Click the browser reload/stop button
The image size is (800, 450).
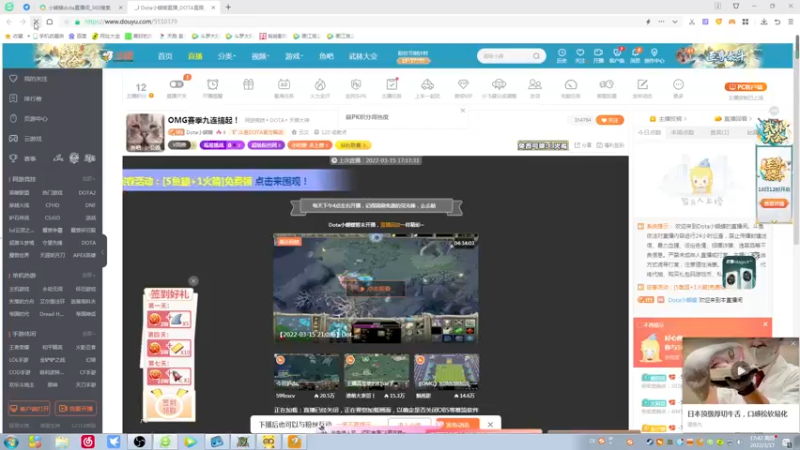pyautogui.click(x=36, y=22)
